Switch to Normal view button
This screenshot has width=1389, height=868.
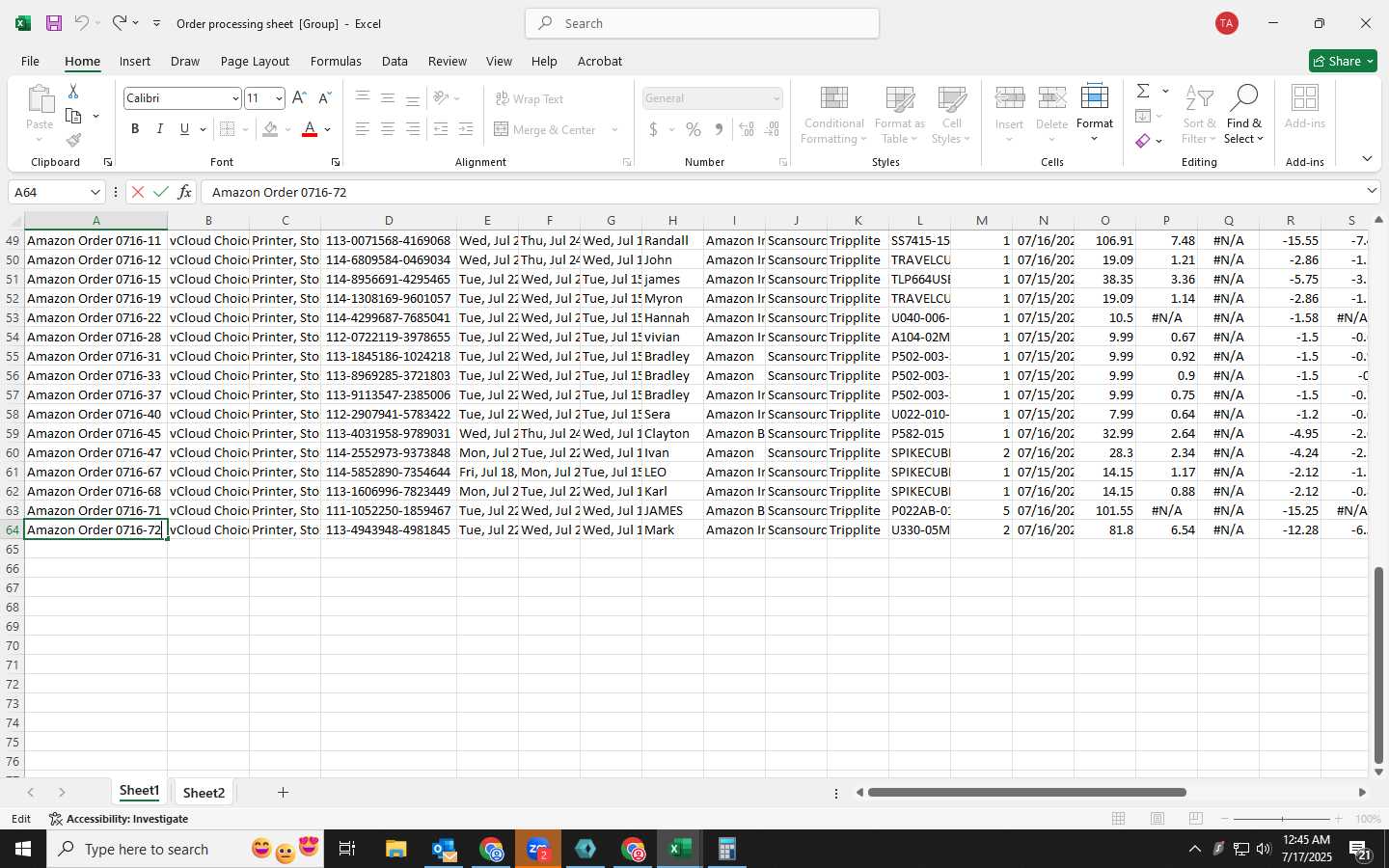pos(1119,819)
